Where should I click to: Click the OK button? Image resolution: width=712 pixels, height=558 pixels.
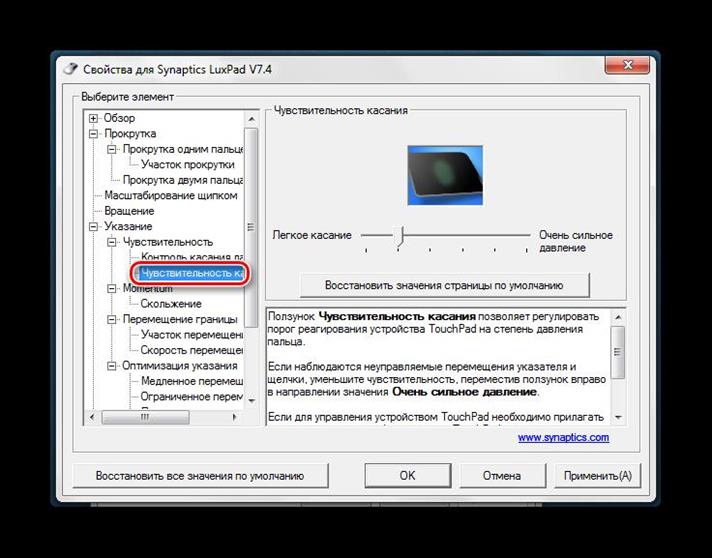[x=407, y=476]
